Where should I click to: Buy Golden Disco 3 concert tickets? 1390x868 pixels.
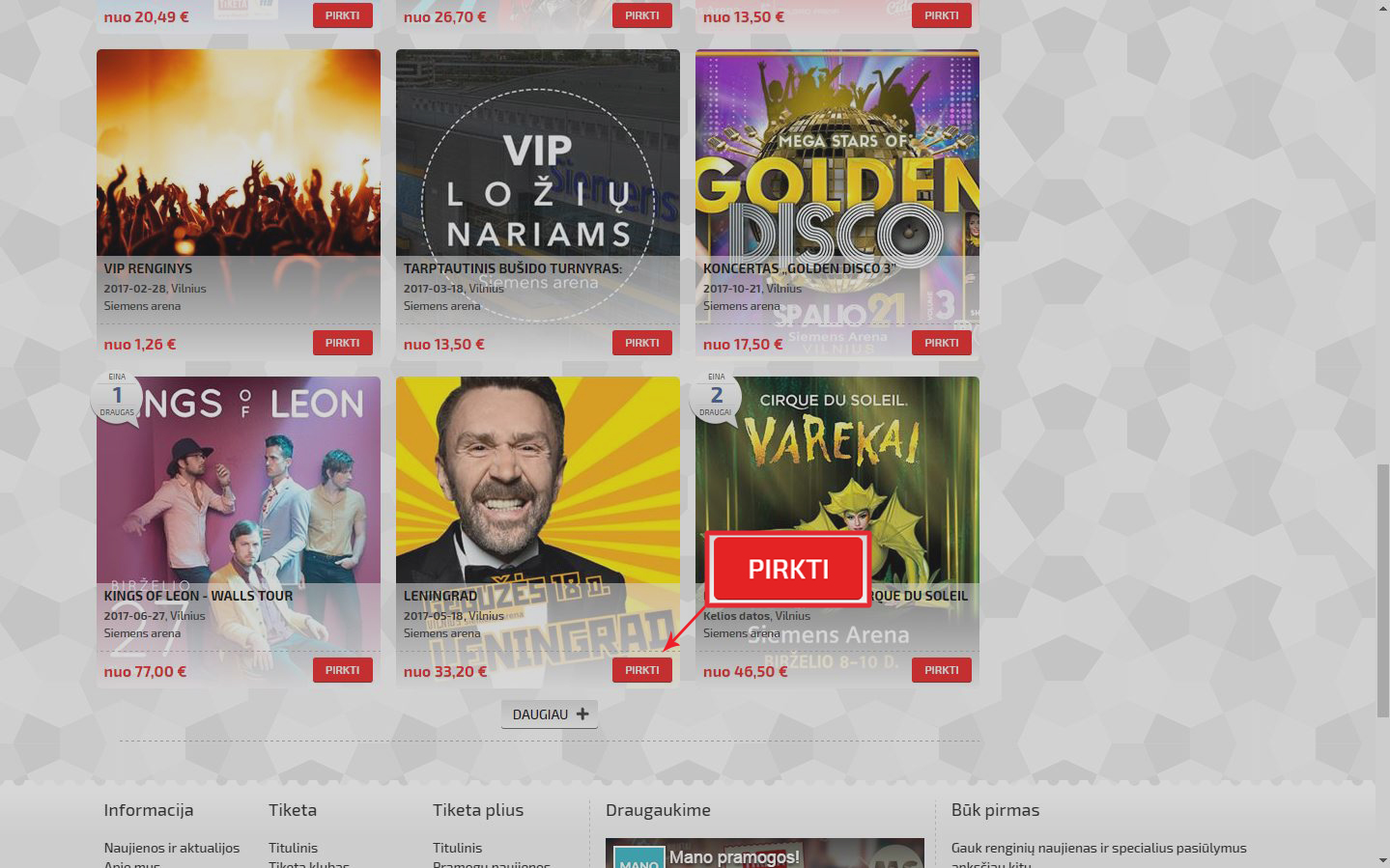[942, 343]
